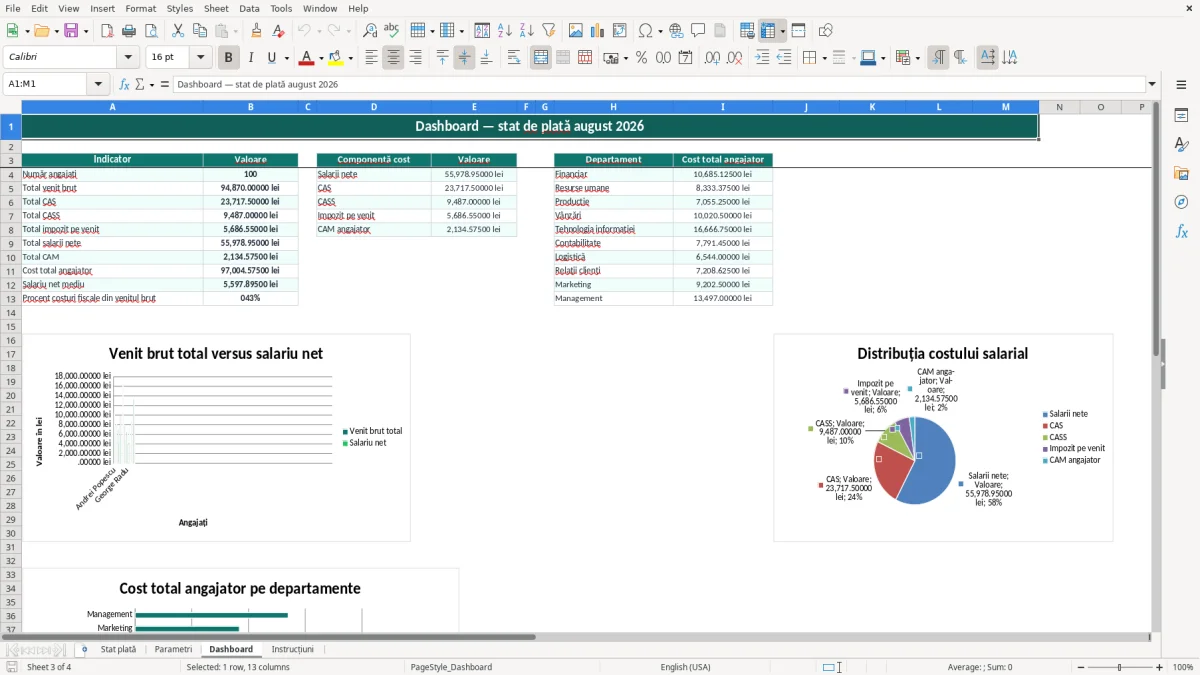The width and height of the screenshot is (1200, 675).
Task: Toggle Italic formatting button
Action: pyautogui.click(x=251, y=58)
